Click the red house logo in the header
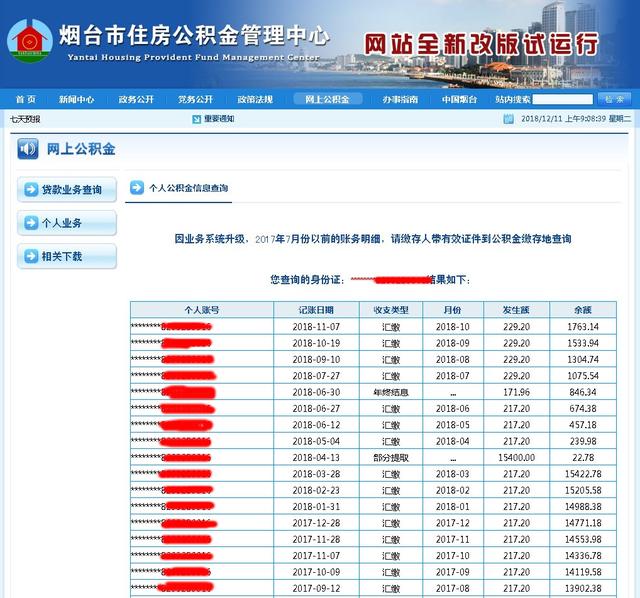 click(x=29, y=40)
